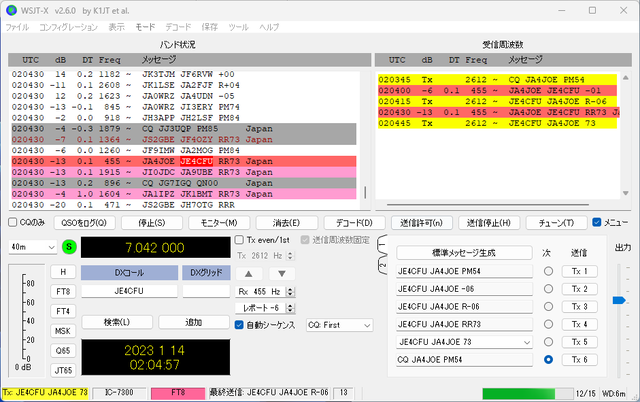This screenshot has width=640, height=402.
Task: Click the empty DXグリッド input field
Action: [207, 291]
